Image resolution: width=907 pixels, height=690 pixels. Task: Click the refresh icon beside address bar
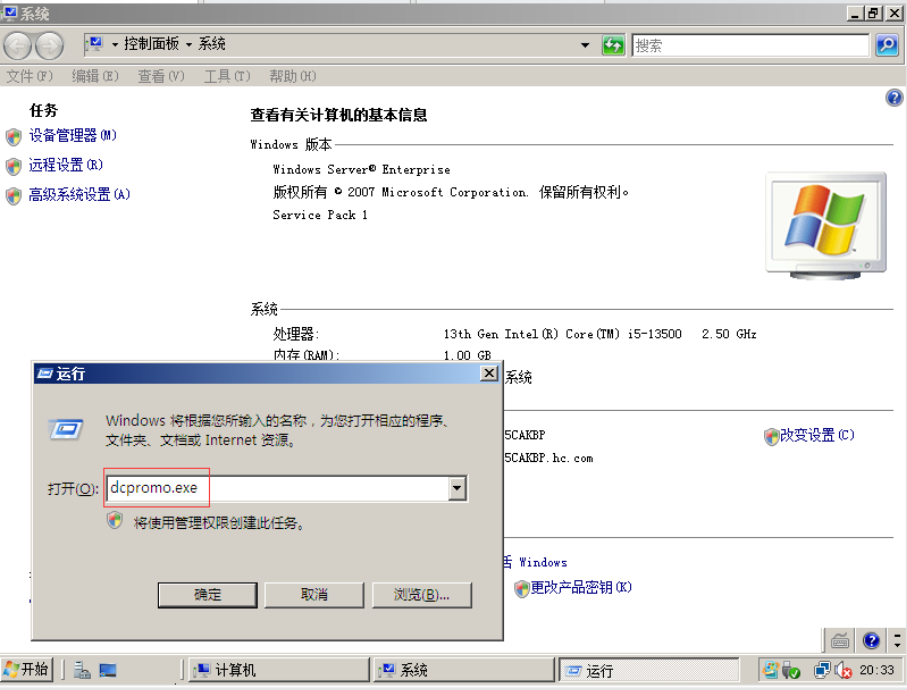click(613, 45)
